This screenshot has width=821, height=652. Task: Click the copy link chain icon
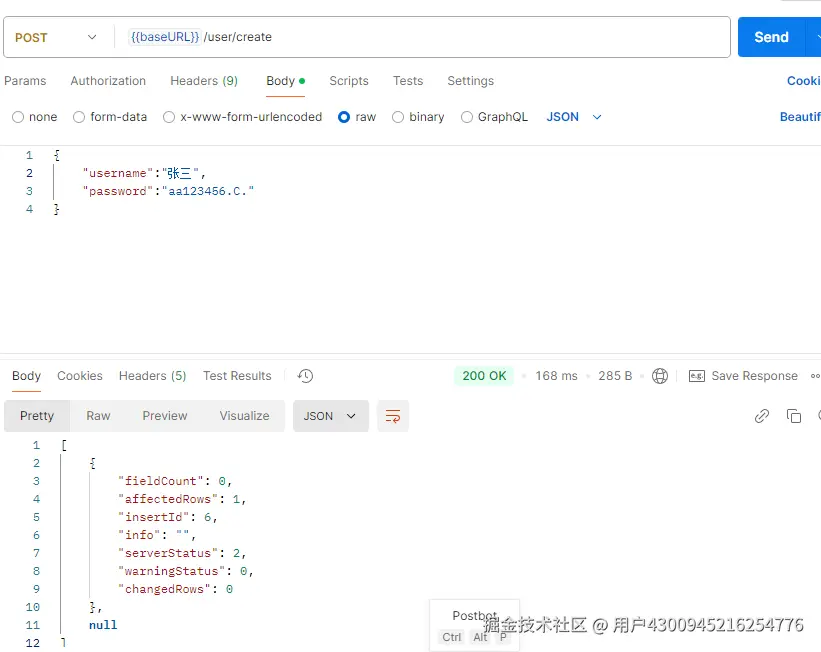(762, 416)
